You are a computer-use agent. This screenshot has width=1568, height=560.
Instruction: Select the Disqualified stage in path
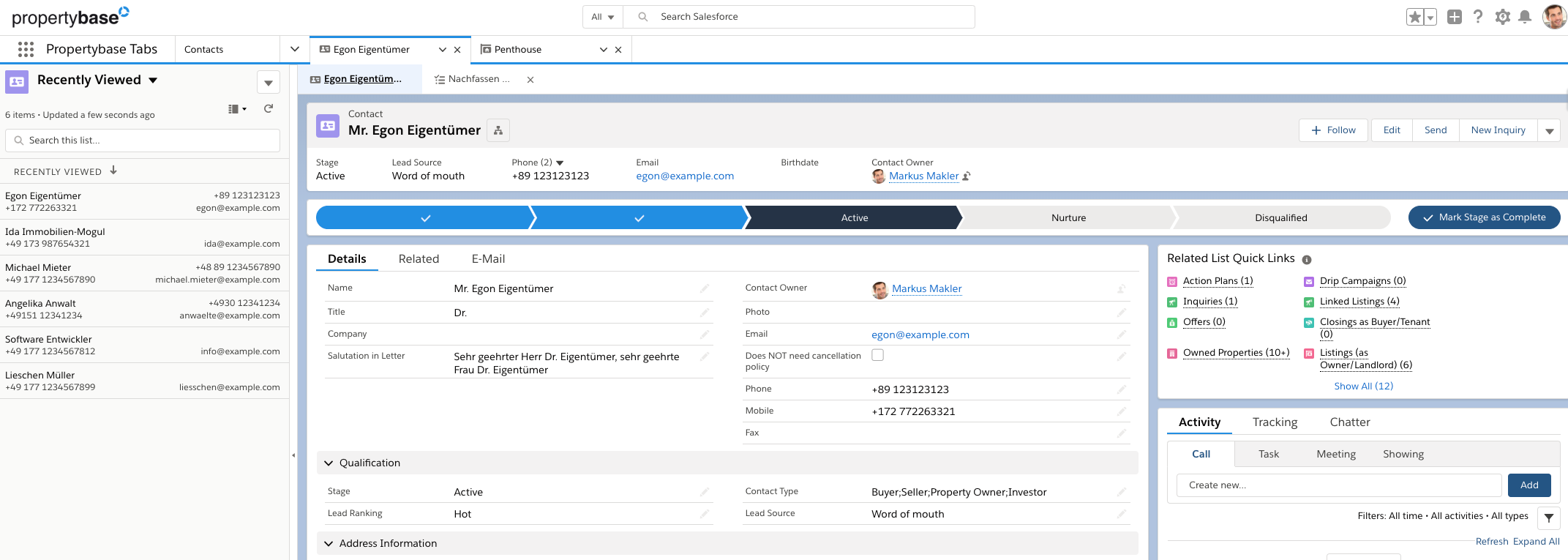[x=1281, y=217]
